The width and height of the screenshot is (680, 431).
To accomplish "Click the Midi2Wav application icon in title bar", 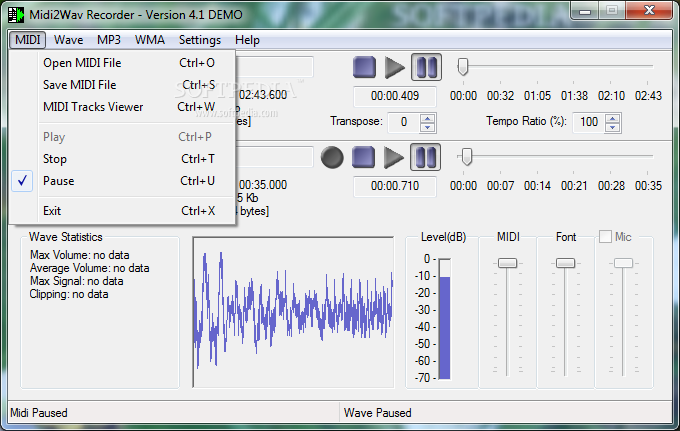I will click(16, 15).
